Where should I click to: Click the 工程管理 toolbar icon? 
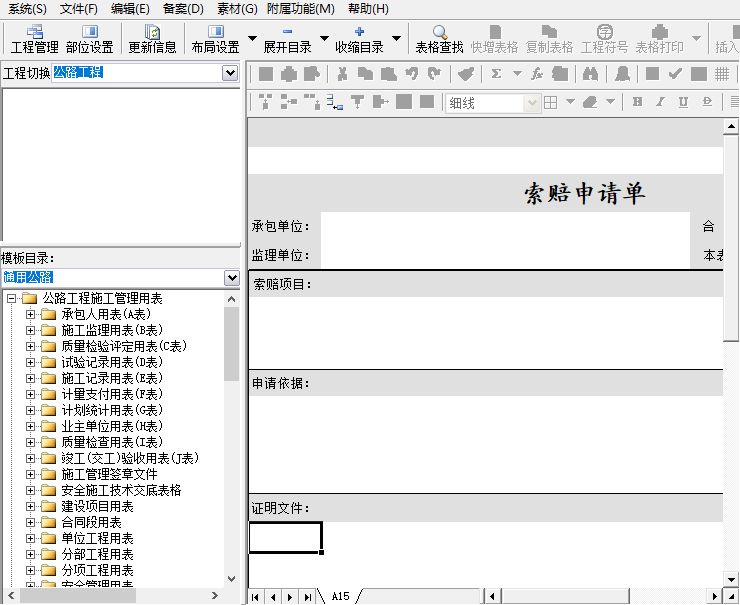[34, 39]
